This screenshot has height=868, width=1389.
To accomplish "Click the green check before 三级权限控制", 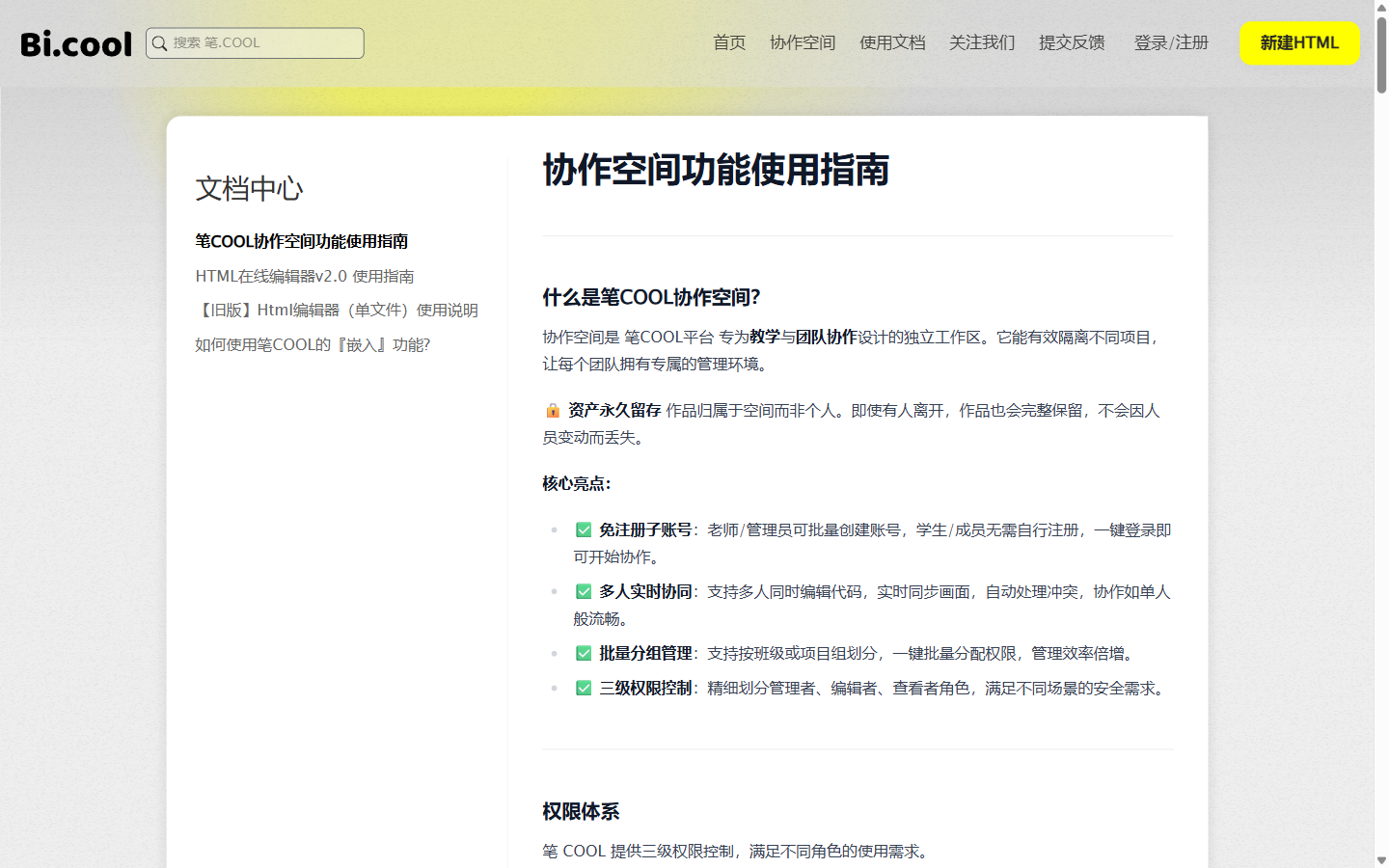I will click(584, 689).
